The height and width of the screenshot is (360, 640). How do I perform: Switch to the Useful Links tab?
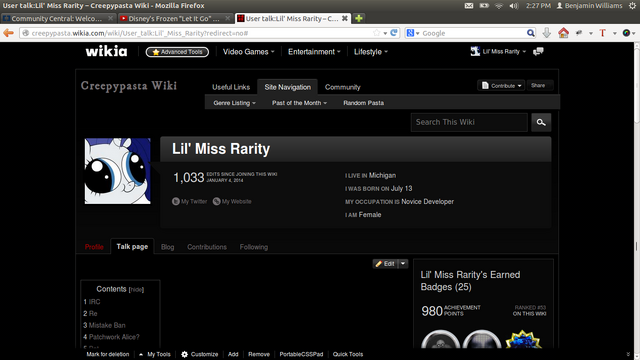click(231, 87)
